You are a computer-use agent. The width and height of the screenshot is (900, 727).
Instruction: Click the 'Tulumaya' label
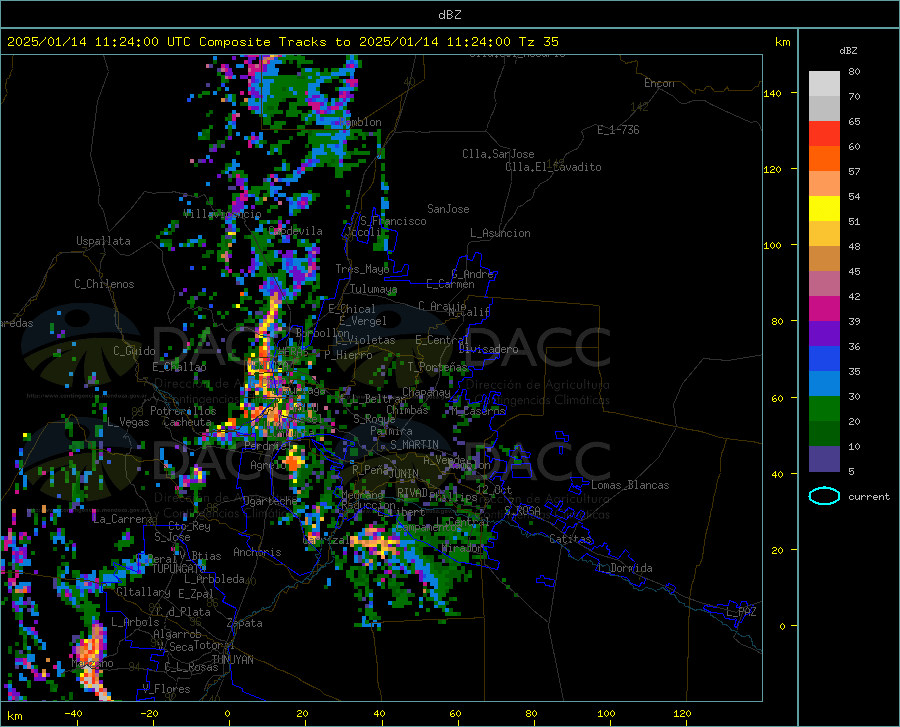click(x=374, y=289)
